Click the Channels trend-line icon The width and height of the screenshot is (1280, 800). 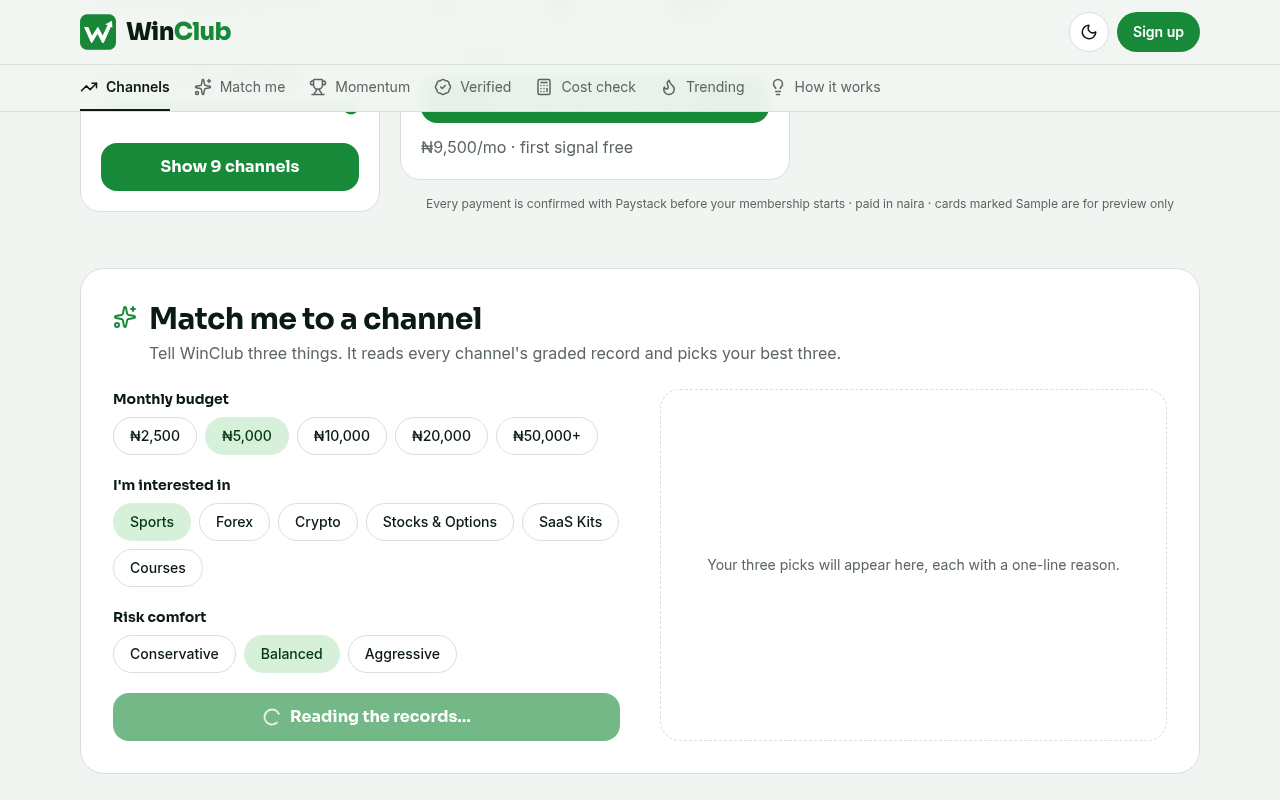(89, 87)
